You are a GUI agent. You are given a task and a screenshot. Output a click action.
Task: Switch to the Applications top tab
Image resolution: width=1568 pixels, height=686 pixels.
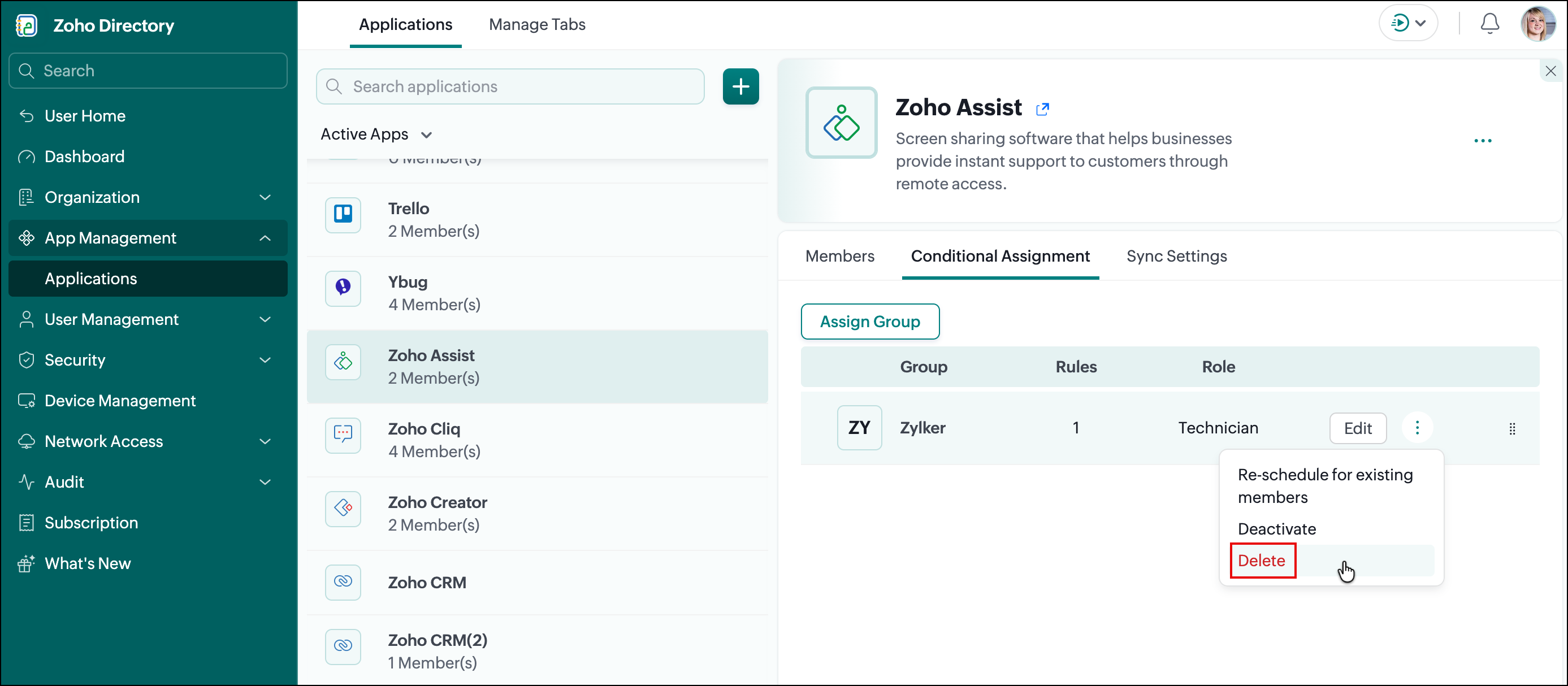(405, 24)
